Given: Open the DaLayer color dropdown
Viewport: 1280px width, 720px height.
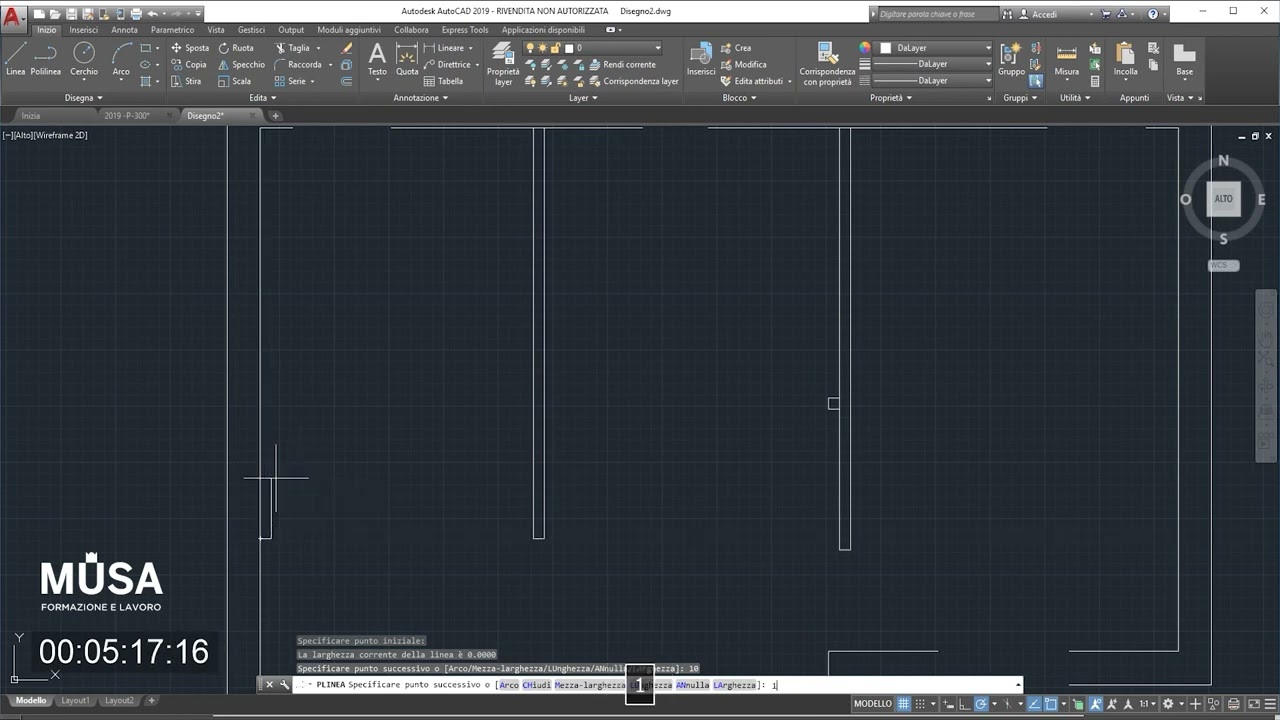Looking at the screenshot, I should pyautogui.click(x=935, y=48).
